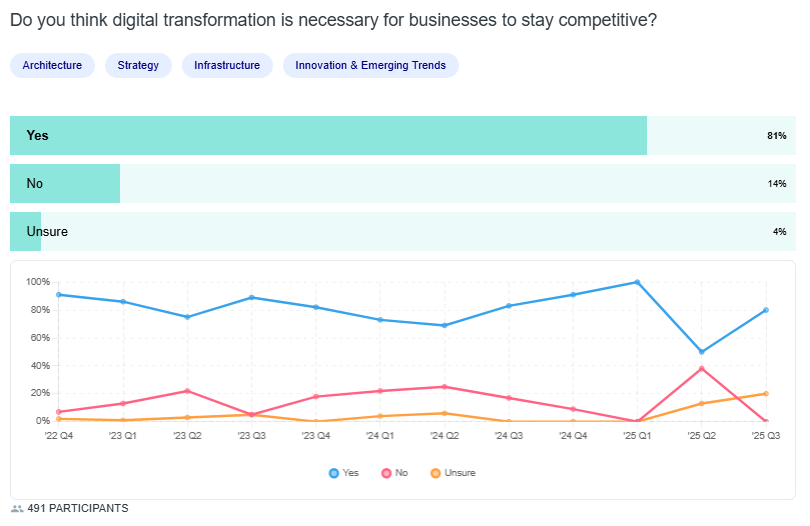Image resolution: width=810 pixels, height=526 pixels.
Task: Click Yes data point at '23 Q3
Action: click(252, 297)
